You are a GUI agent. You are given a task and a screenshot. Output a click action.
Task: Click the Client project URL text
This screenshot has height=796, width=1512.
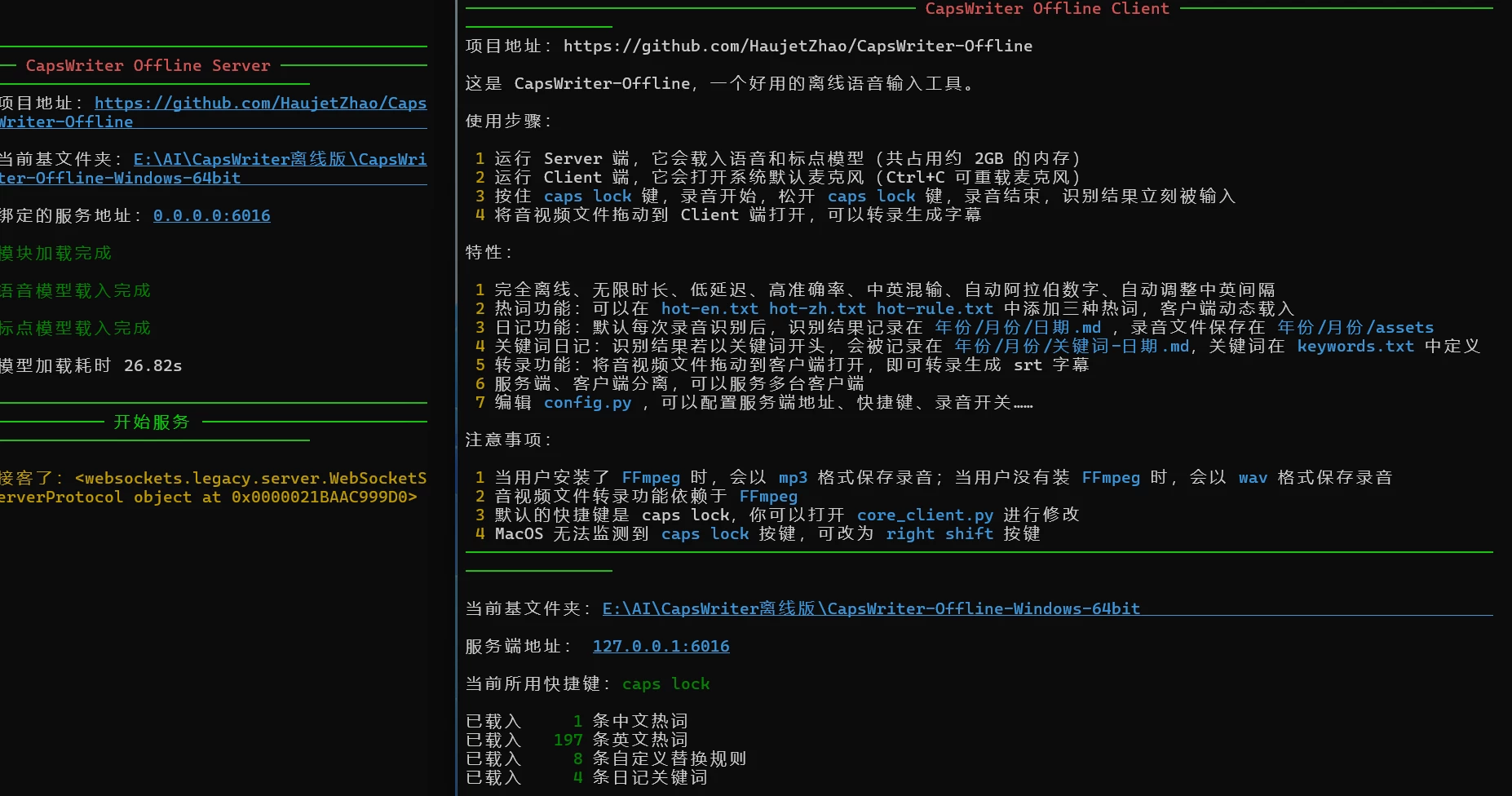tap(798, 46)
